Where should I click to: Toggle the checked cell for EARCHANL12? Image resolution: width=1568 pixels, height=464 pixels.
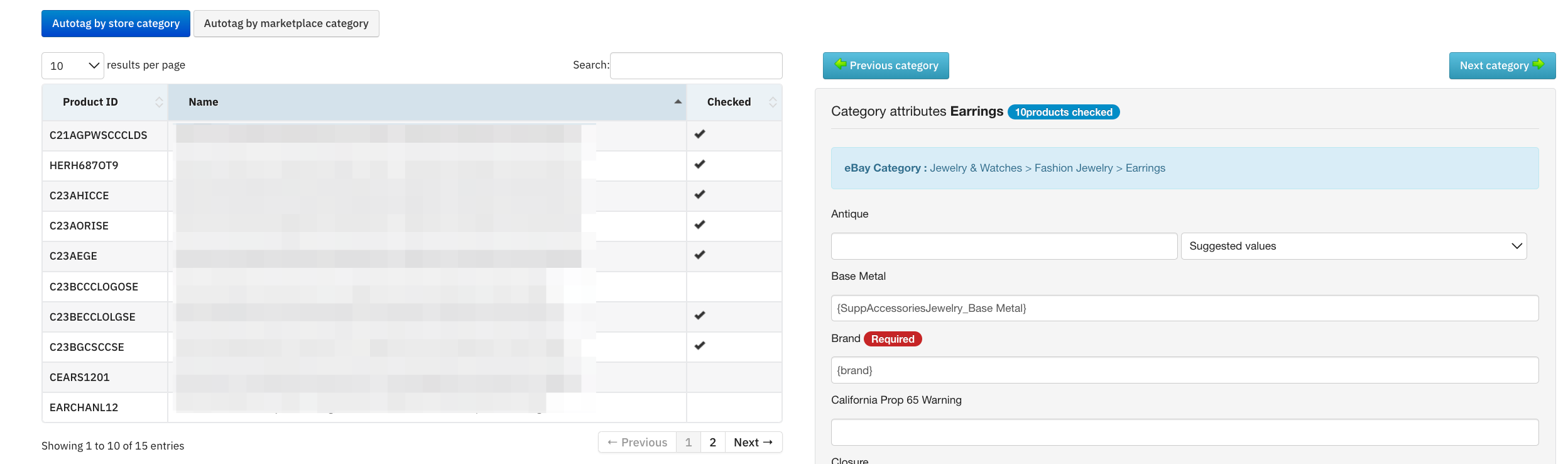734,407
